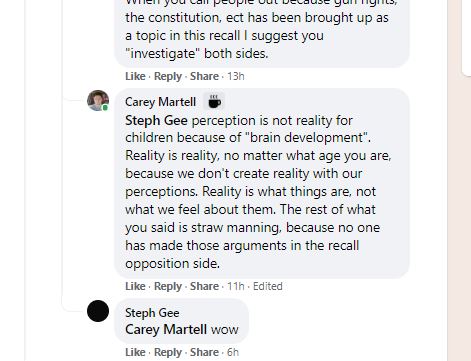Open the 6h timestamp link
The image size is (471, 361).
tap(233, 352)
